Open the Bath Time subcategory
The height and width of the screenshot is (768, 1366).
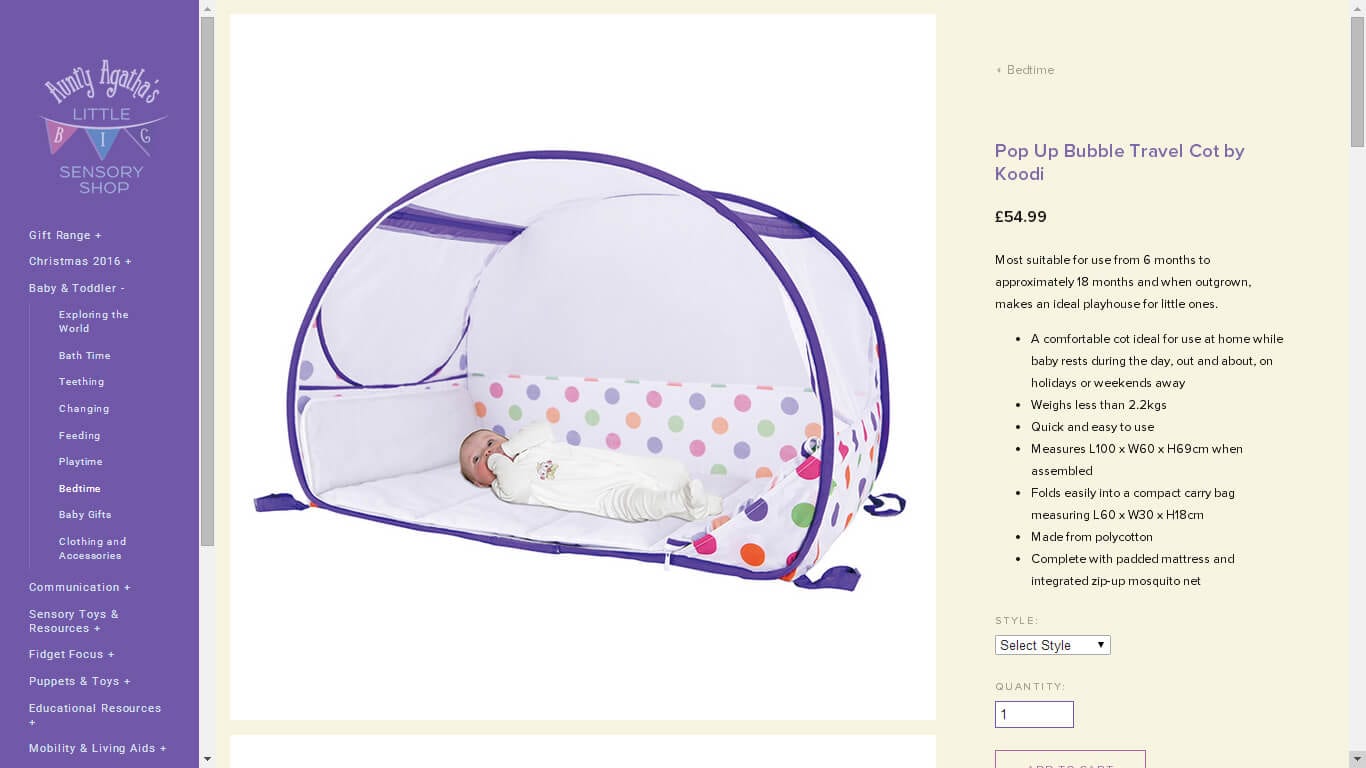pyautogui.click(x=85, y=355)
